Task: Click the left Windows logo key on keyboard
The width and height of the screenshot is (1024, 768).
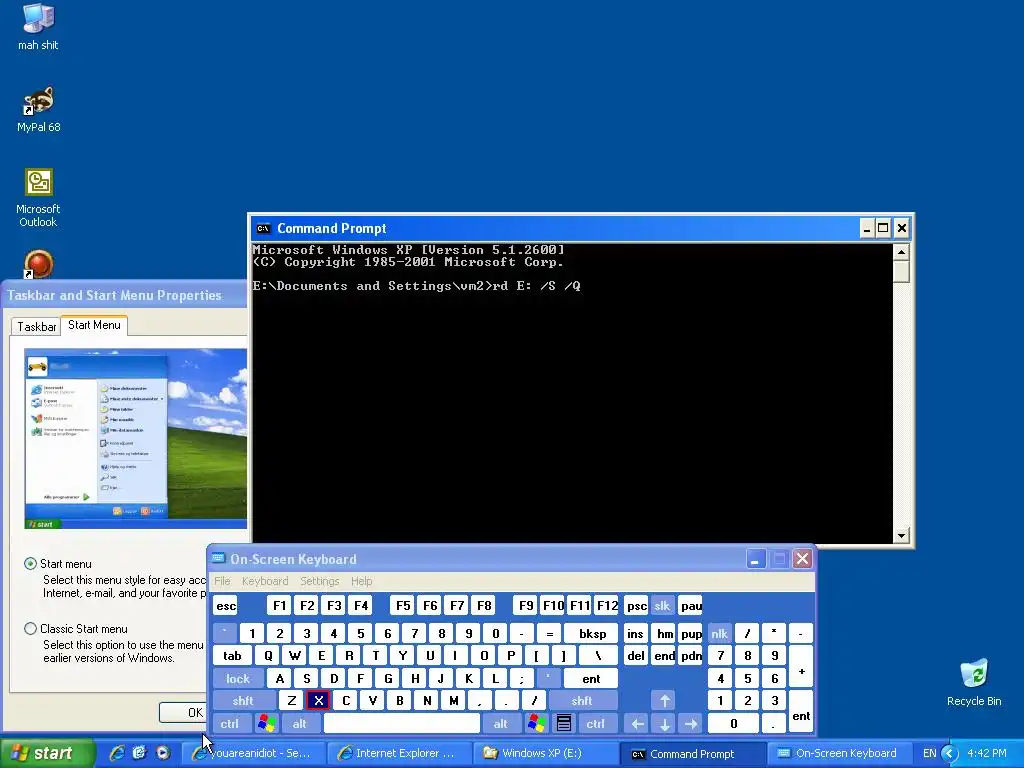Action: click(266, 724)
